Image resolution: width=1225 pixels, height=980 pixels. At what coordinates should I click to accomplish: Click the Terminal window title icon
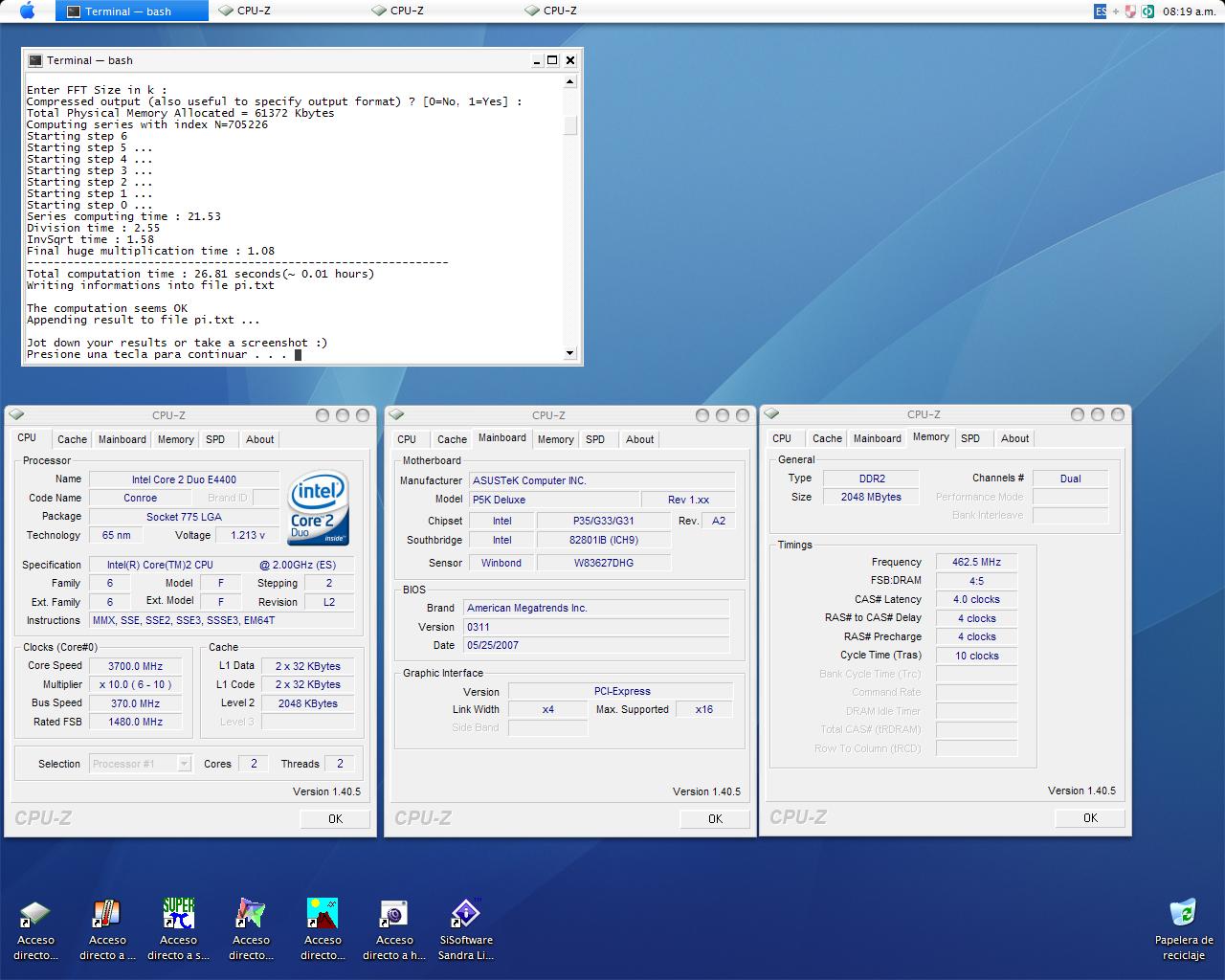35,60
